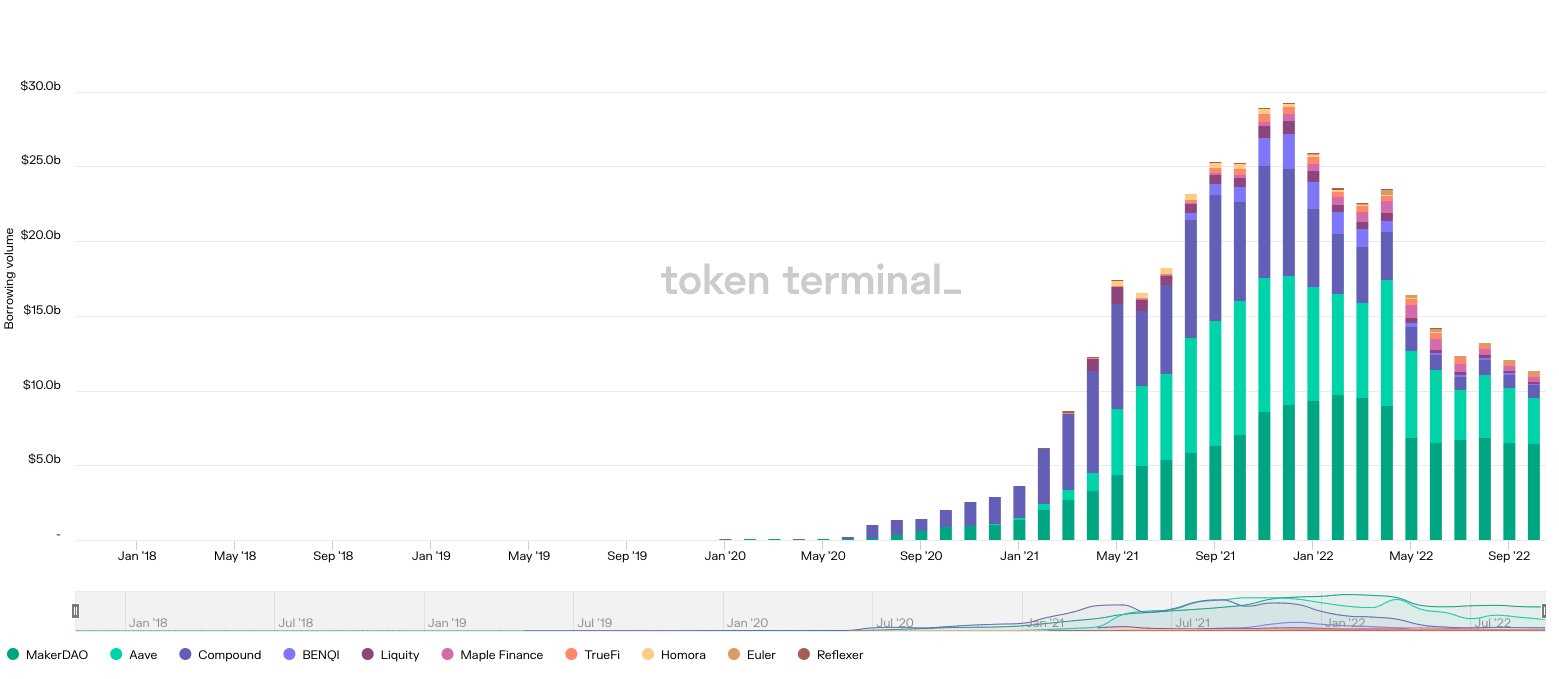
Task: Click the left range selector handle
Action: (x=75, y=611)
